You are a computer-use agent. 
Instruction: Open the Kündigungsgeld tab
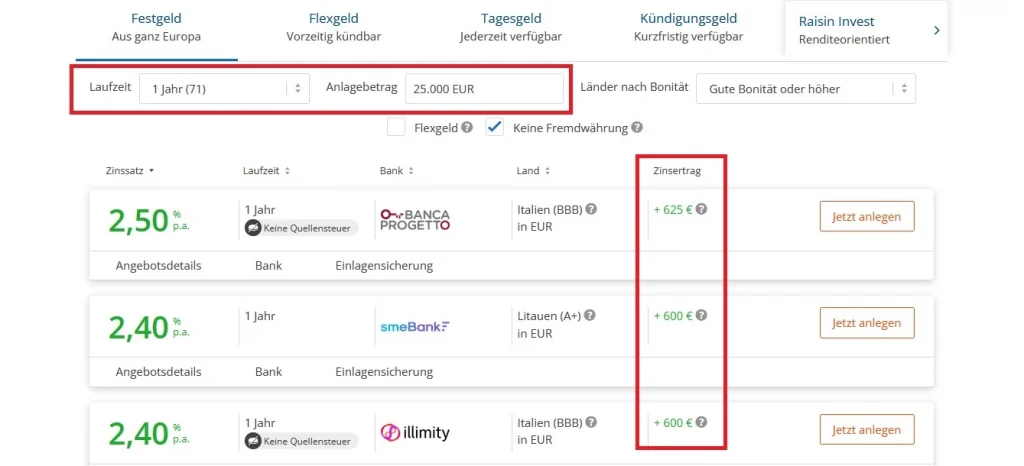point(688,27)
